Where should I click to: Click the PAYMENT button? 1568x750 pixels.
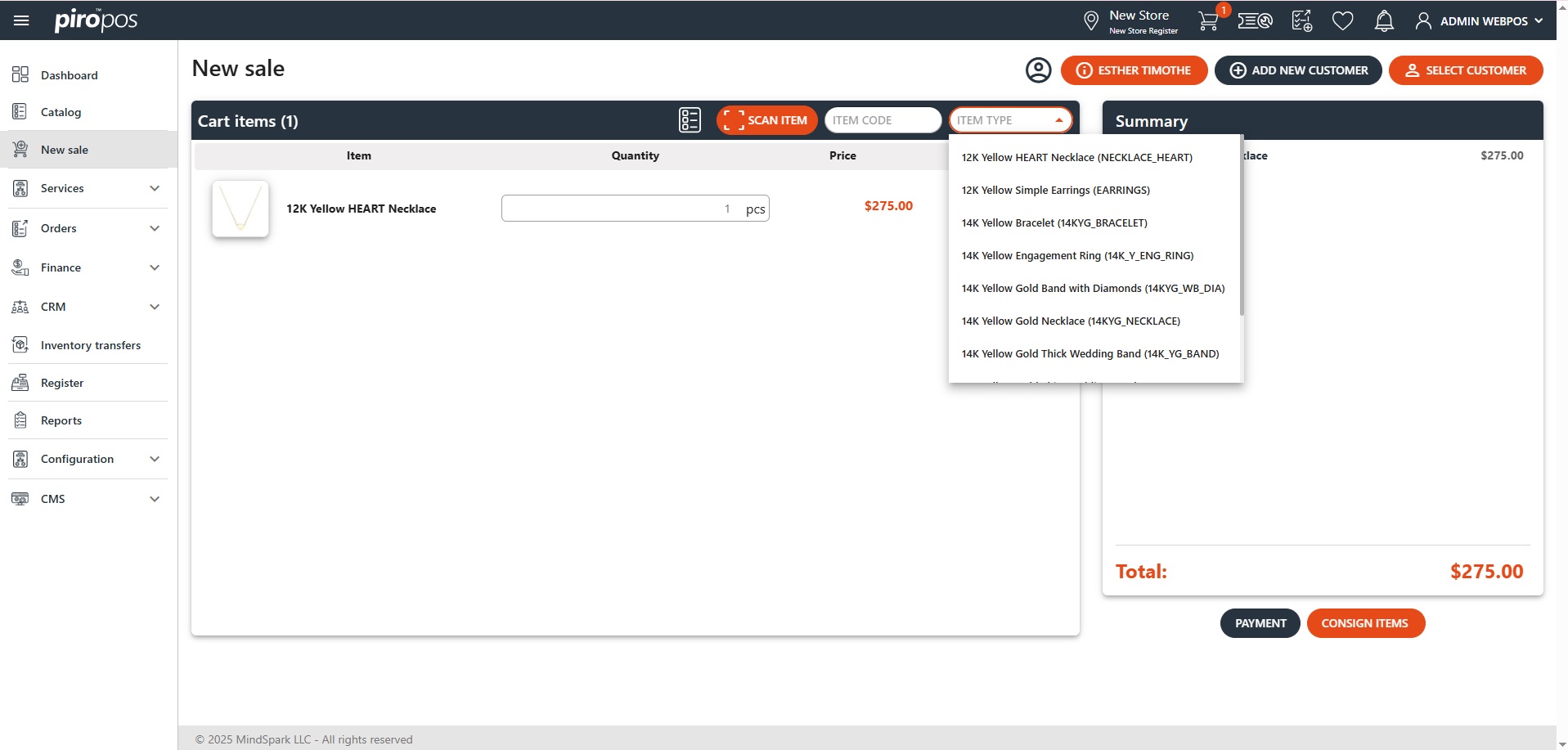click(x=1260, y=623)
